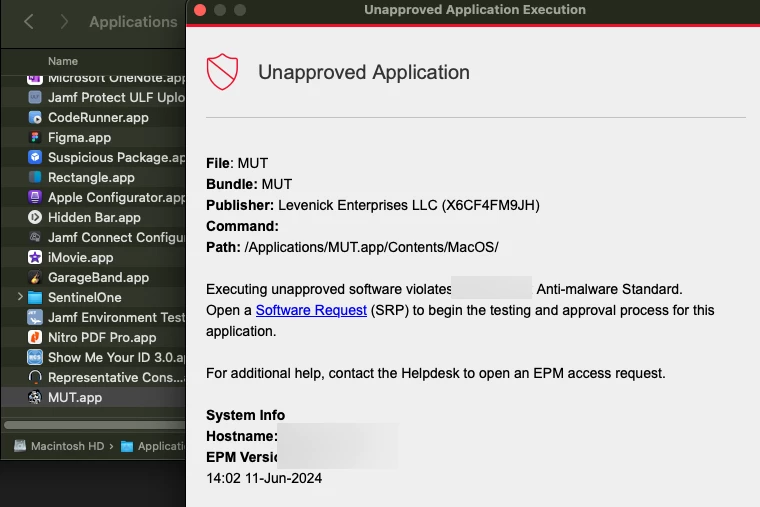Select the MUT.app file name
The width and height of the screenshot is (760, 507).
point(75,397)
